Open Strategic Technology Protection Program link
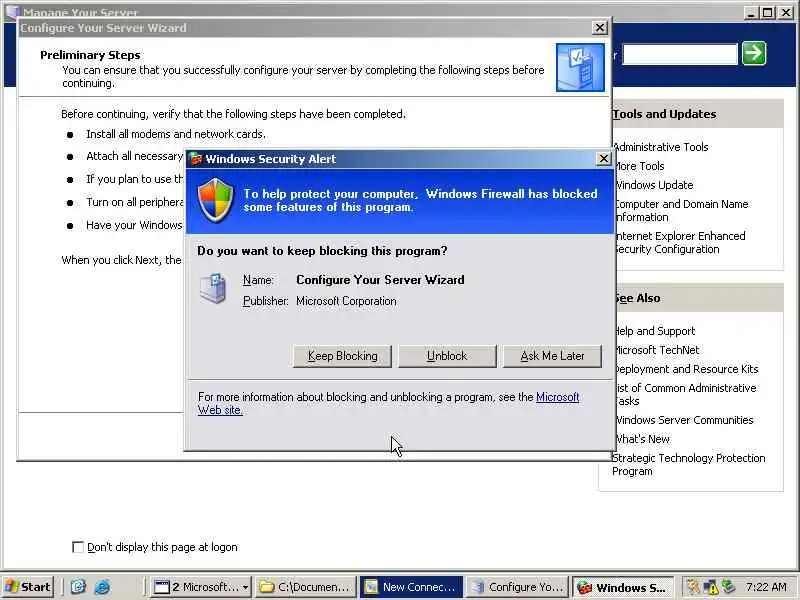Viewport: 800px width, 600px height. 689,464
